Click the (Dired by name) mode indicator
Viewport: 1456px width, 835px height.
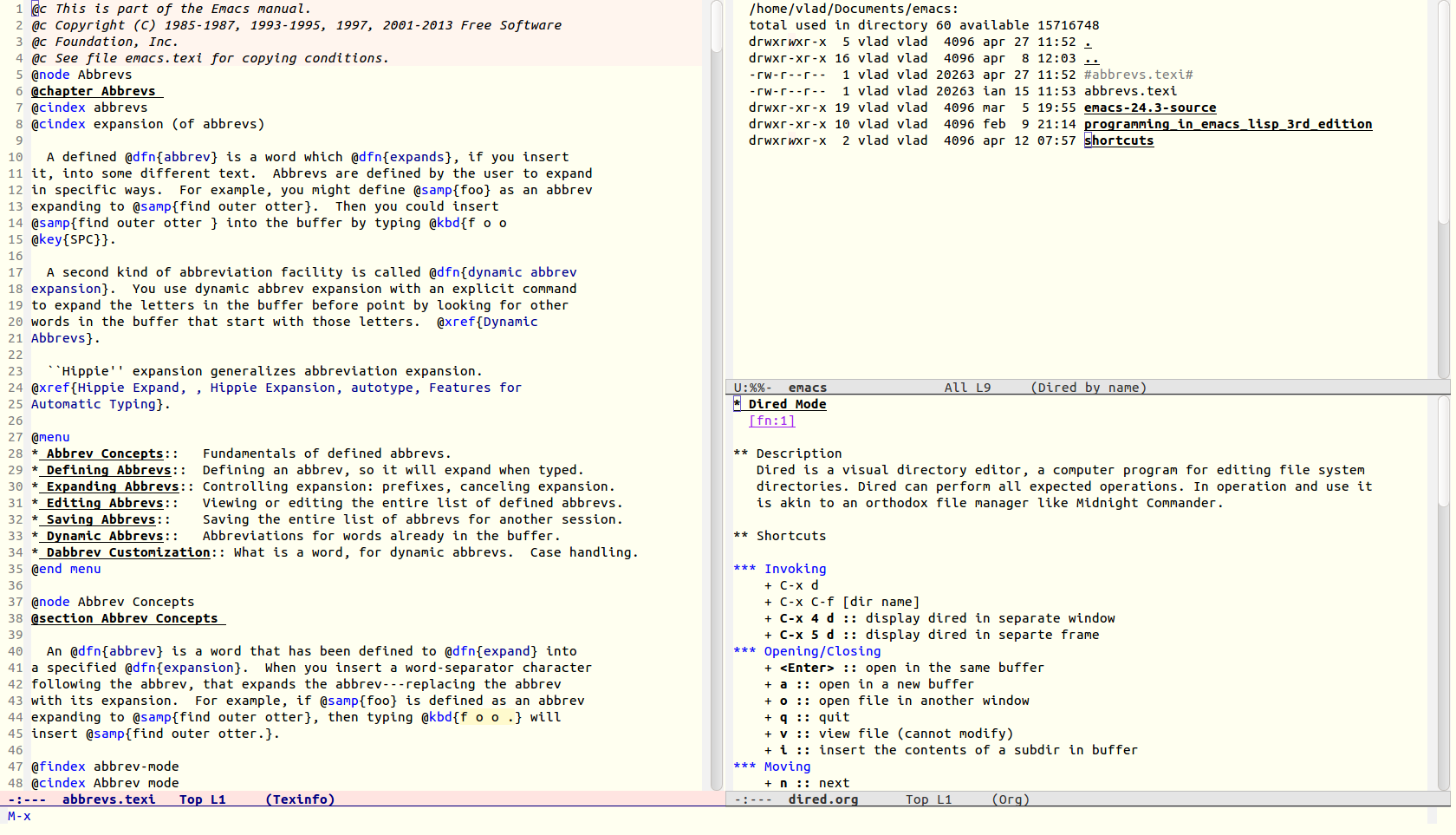point(1089,388)
